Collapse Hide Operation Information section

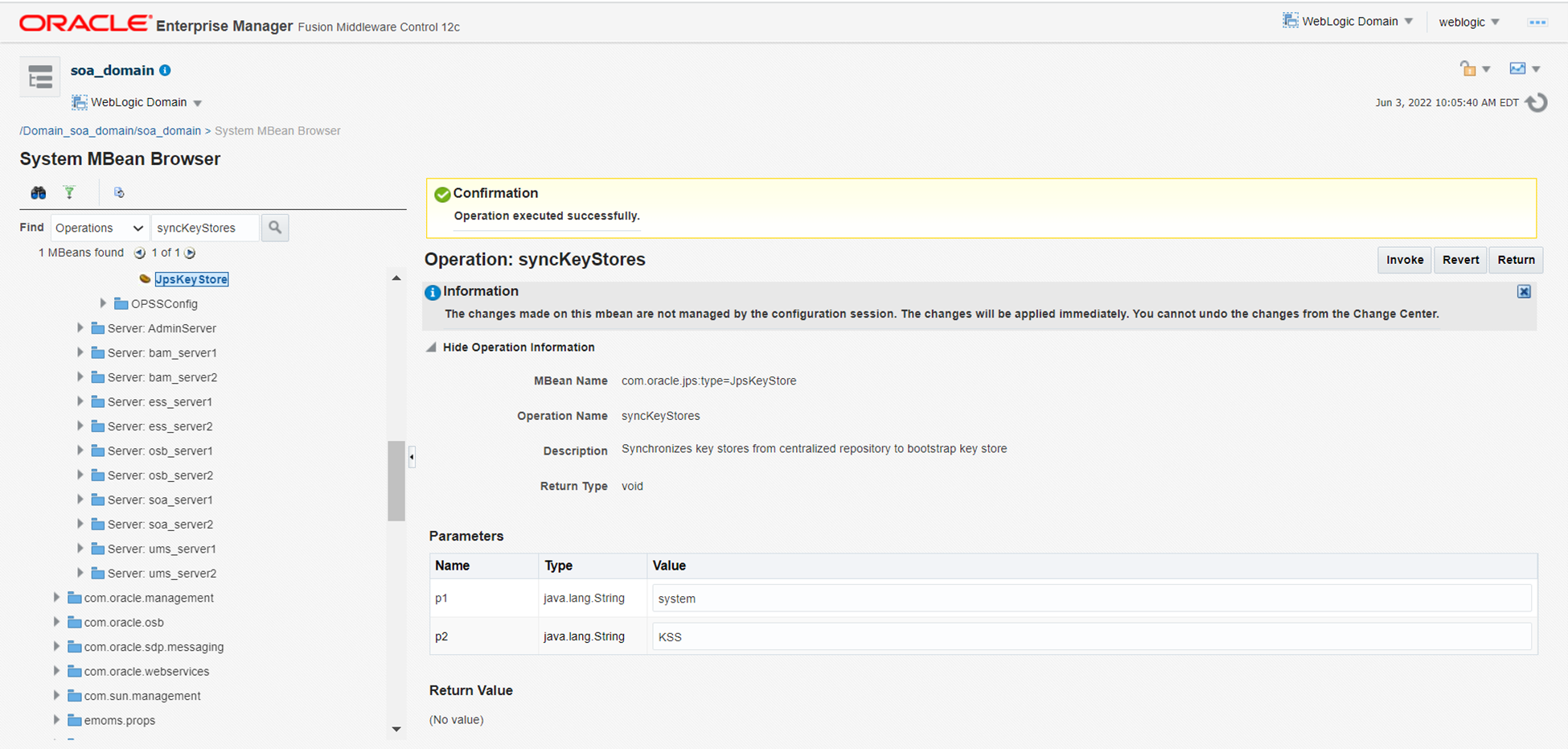(x=432, y=348)
